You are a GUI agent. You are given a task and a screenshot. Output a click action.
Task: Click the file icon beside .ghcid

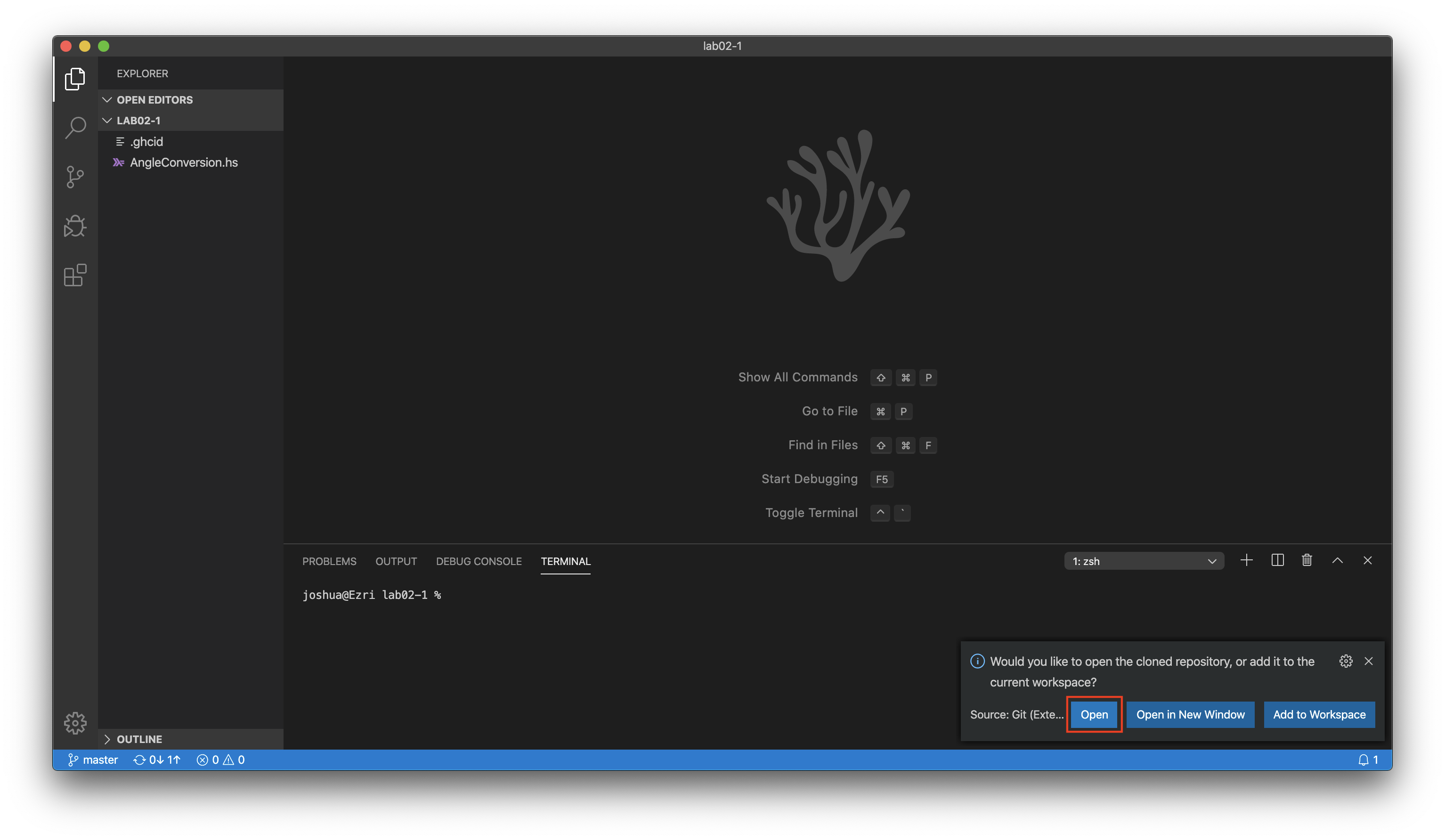pos(120,142)
